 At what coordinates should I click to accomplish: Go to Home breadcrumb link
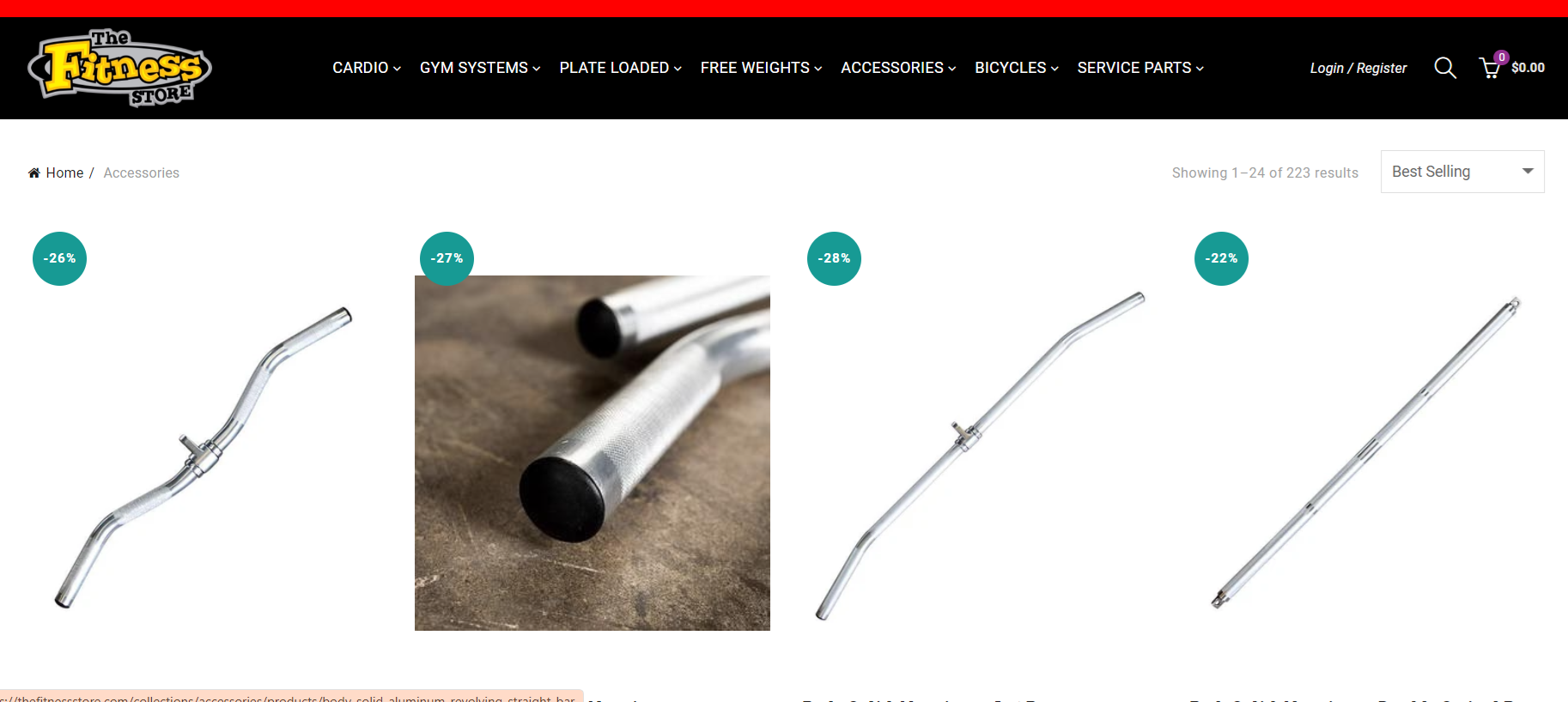tap(64, 173)
